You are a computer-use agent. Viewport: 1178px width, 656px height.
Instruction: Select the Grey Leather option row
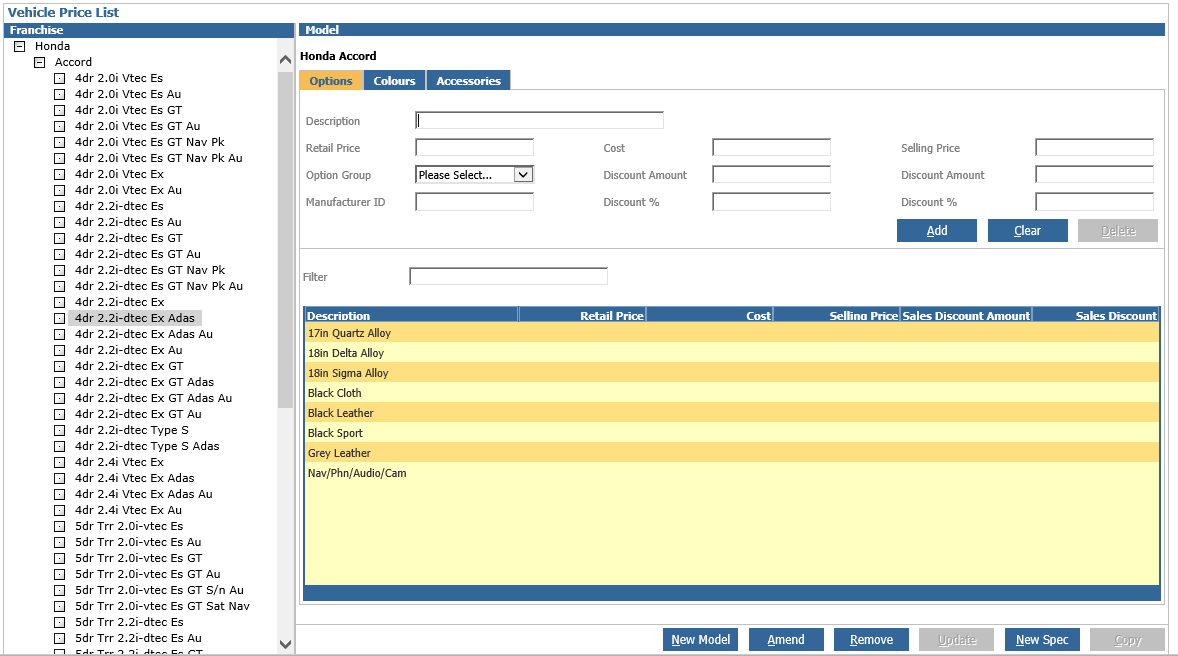click(732, 453)
